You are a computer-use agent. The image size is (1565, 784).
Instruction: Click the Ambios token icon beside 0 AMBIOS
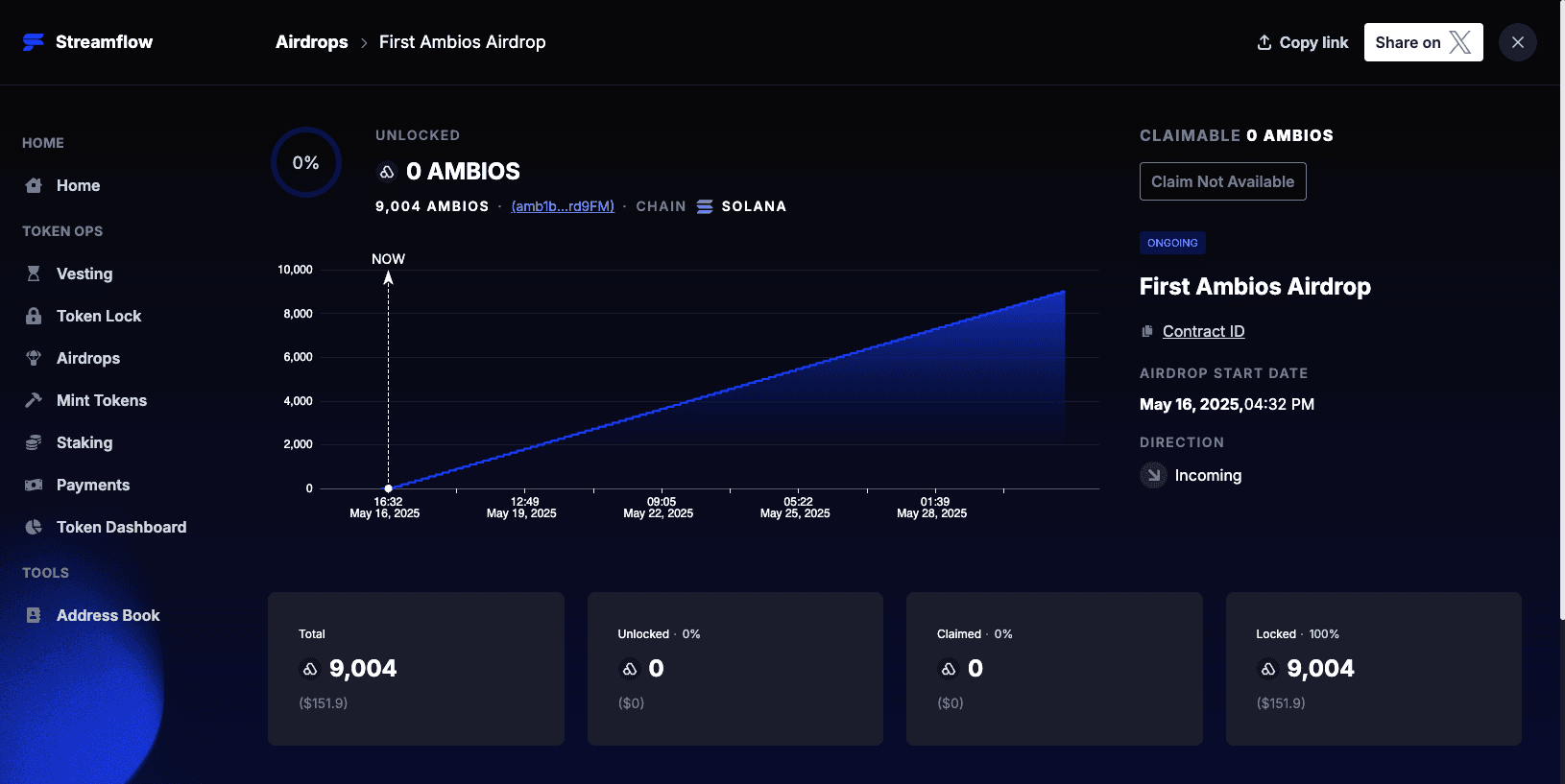tap(387, 172)
